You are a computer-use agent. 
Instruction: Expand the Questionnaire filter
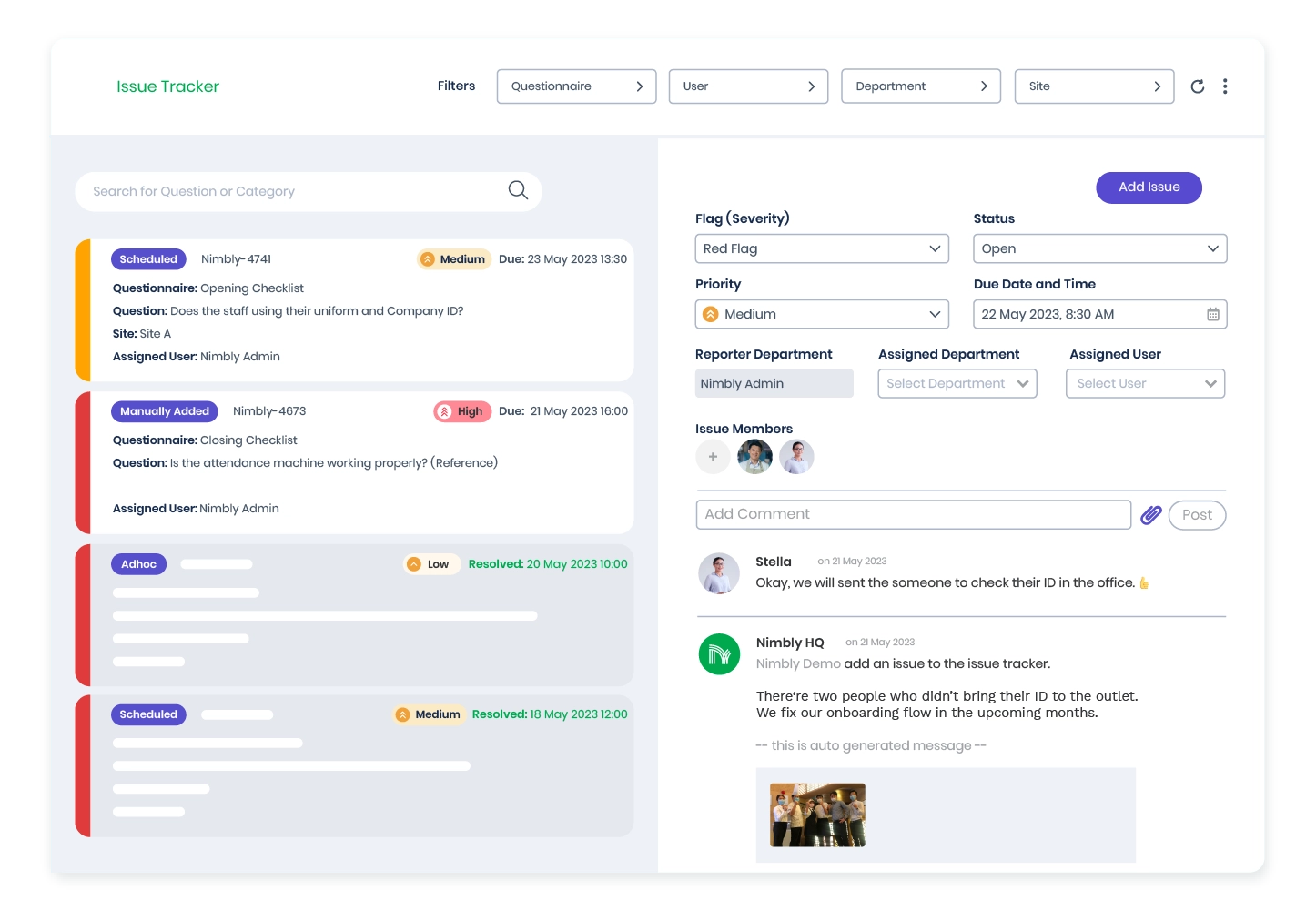tap(576, 86)
